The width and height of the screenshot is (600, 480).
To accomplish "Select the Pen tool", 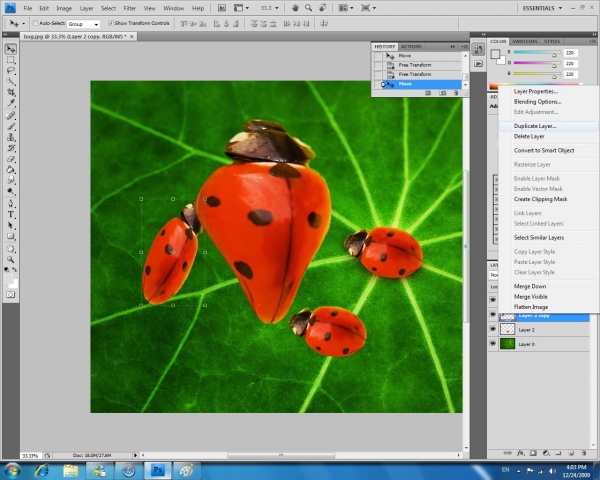I will coord(11,203).
